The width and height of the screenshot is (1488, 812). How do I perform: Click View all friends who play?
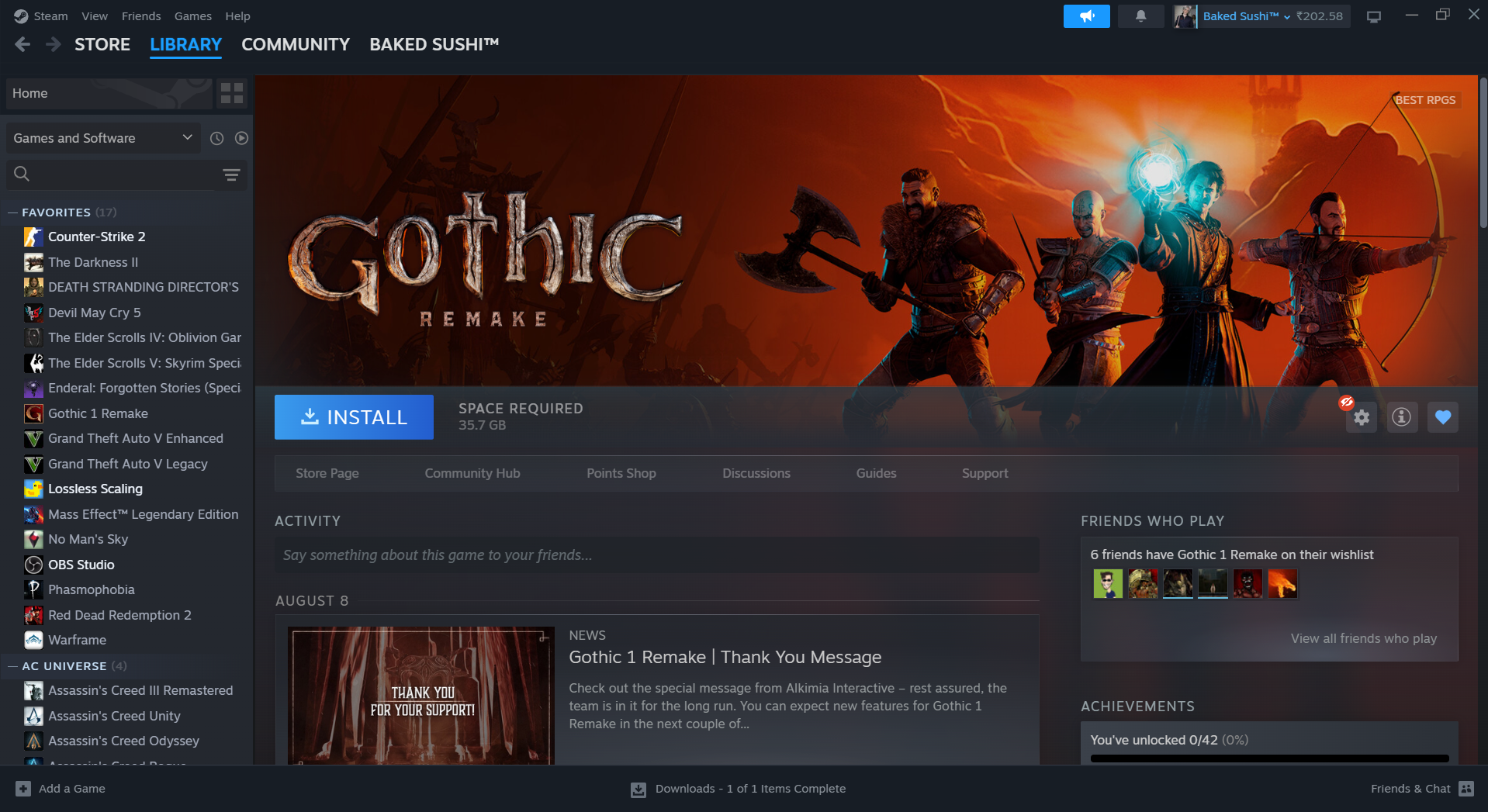tap(1364, 638)
